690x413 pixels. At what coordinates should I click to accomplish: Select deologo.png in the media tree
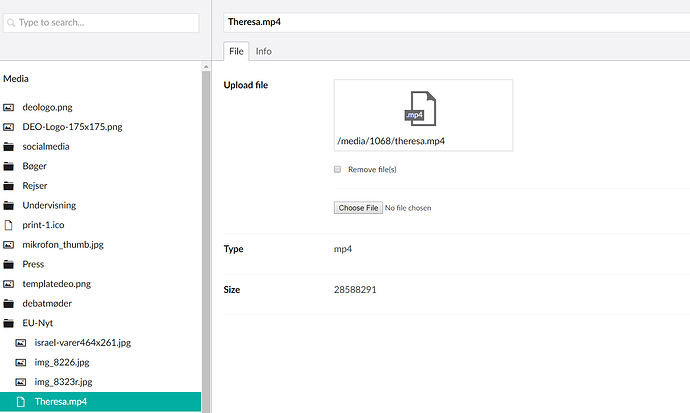tap(47, 107)
